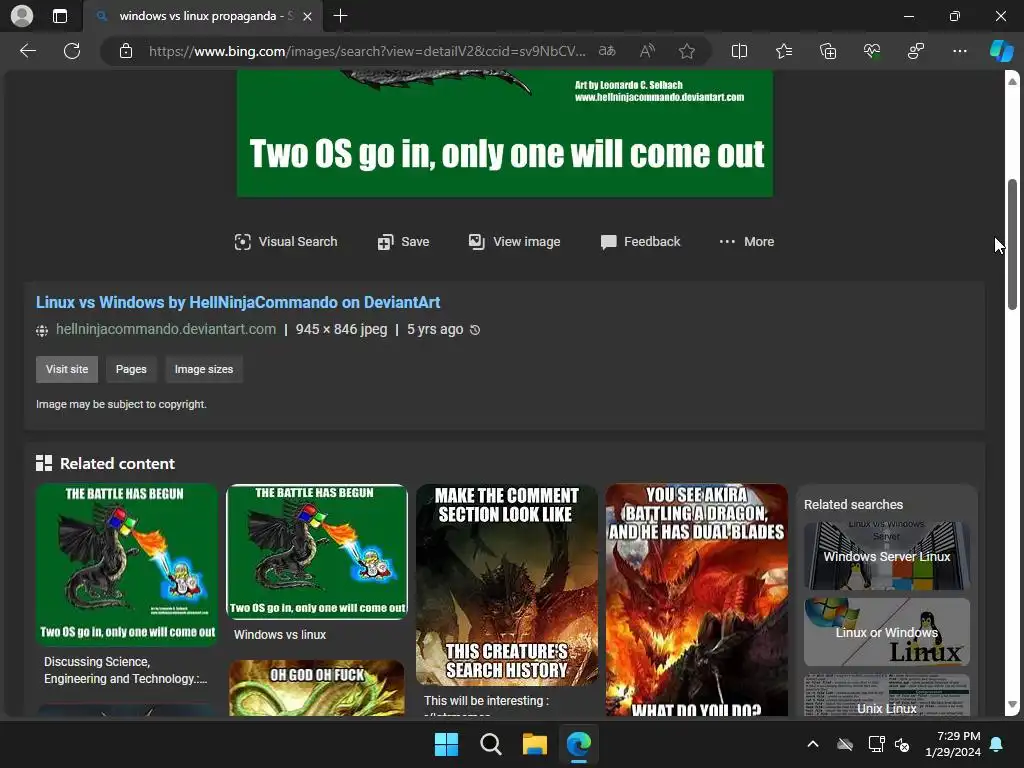This screenshot has height=768, width=1024.
Task: Open the Windows Start menu
Action: click(x=447, y=744)
